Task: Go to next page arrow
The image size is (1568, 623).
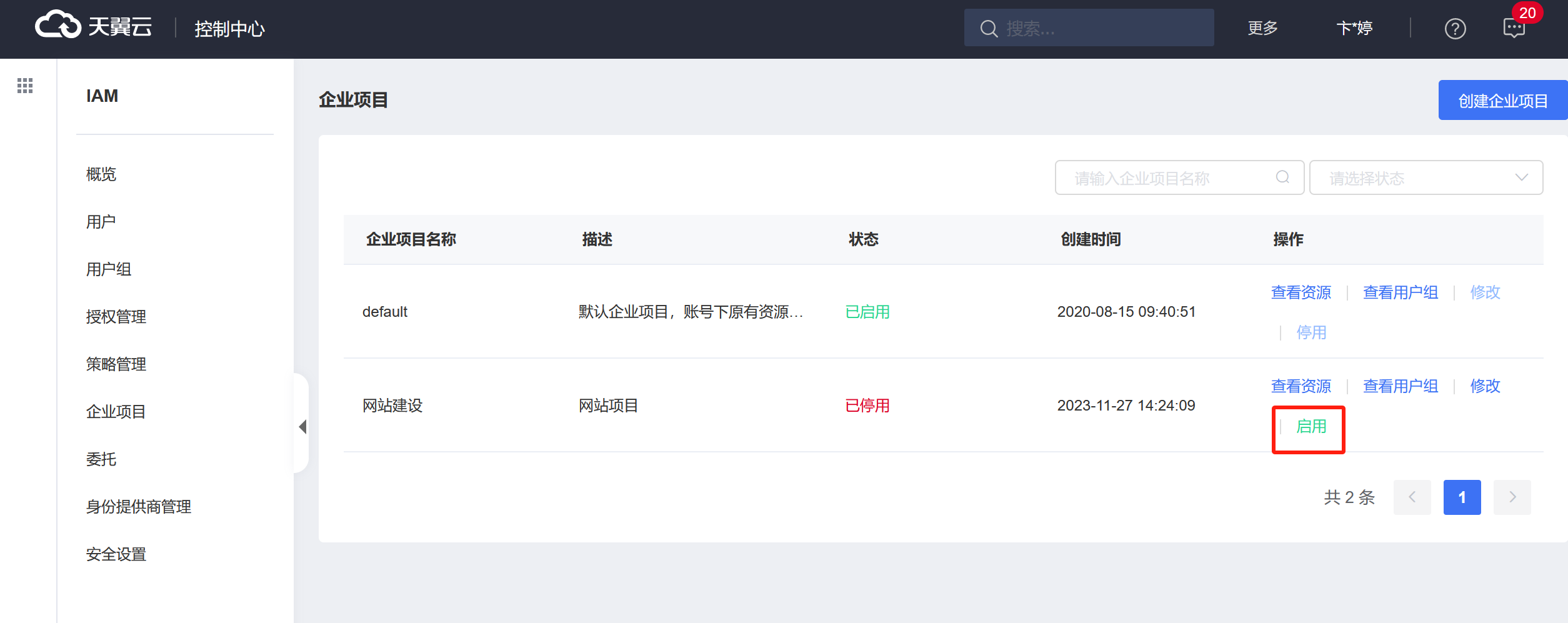Action: [1512, 497]
